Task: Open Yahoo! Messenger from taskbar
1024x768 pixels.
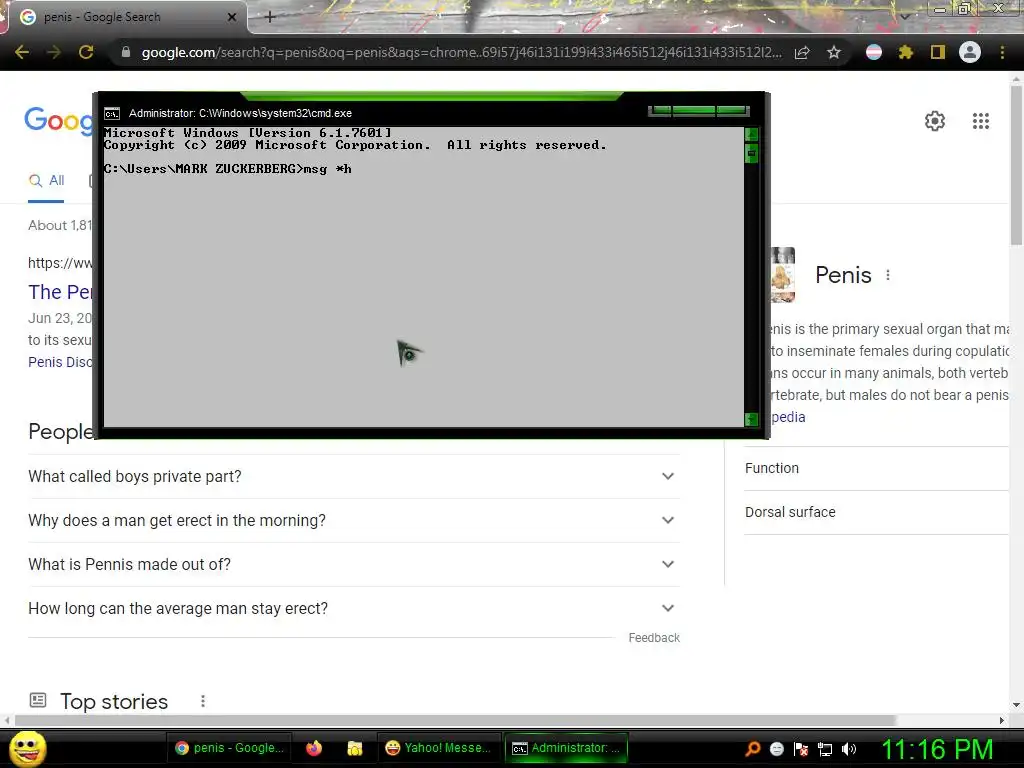Action: tap(438, 748)
